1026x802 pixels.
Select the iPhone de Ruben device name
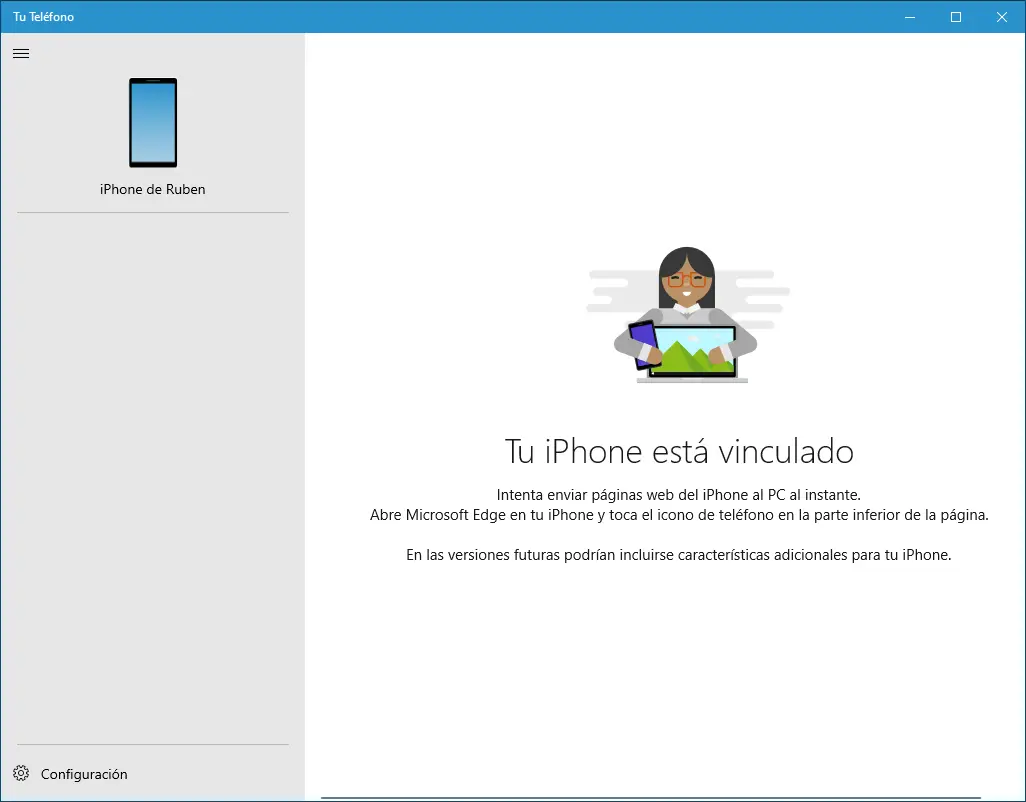[x=152, y=189]
